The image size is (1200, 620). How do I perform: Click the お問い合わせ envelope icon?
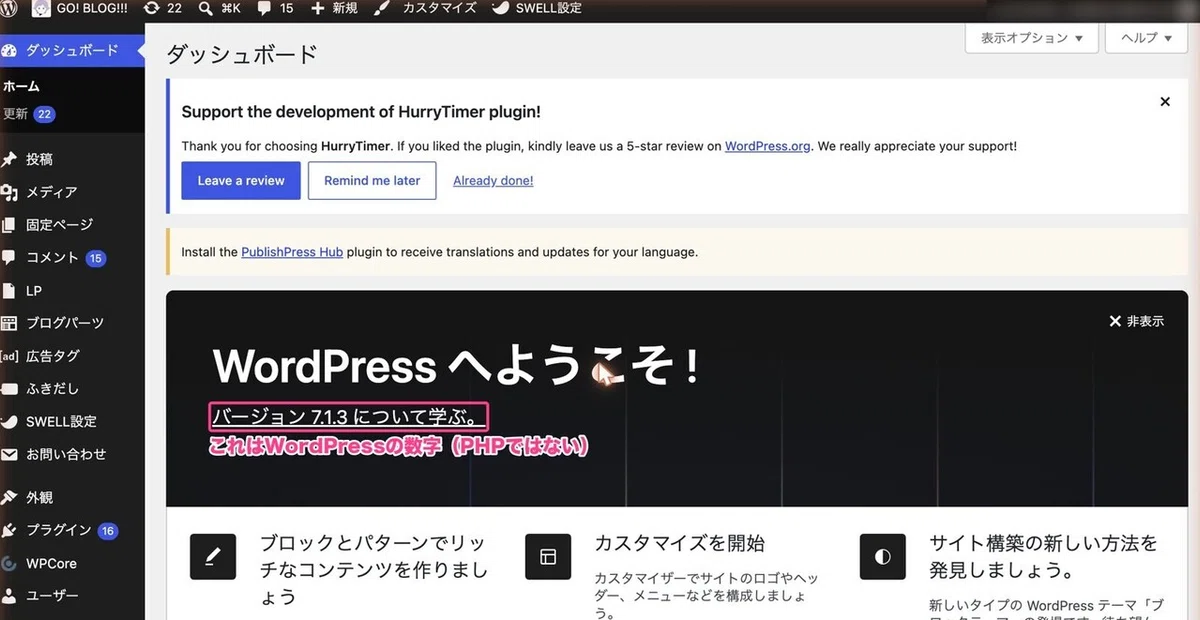point(10,454)
